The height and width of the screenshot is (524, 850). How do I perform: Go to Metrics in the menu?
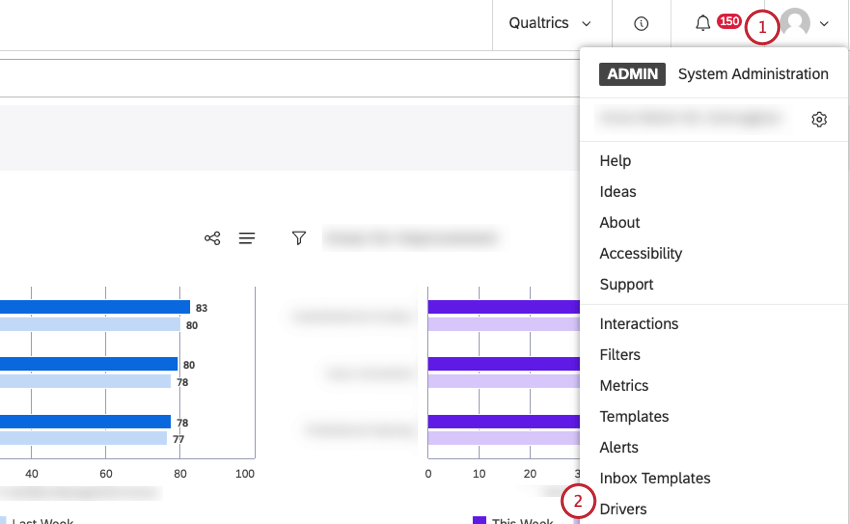(624, 385)
